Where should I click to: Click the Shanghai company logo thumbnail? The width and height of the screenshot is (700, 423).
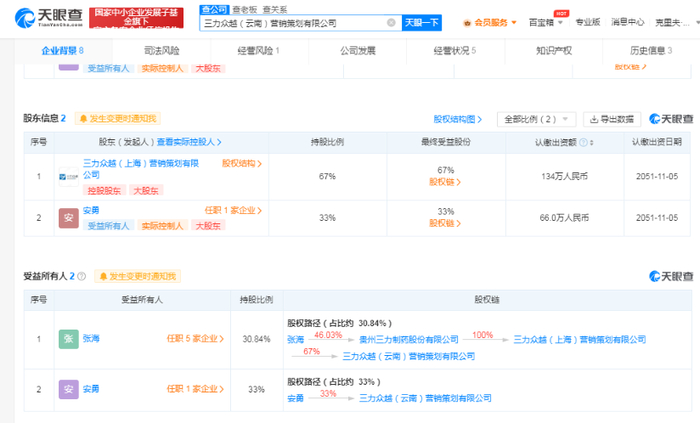pos(68,177)
